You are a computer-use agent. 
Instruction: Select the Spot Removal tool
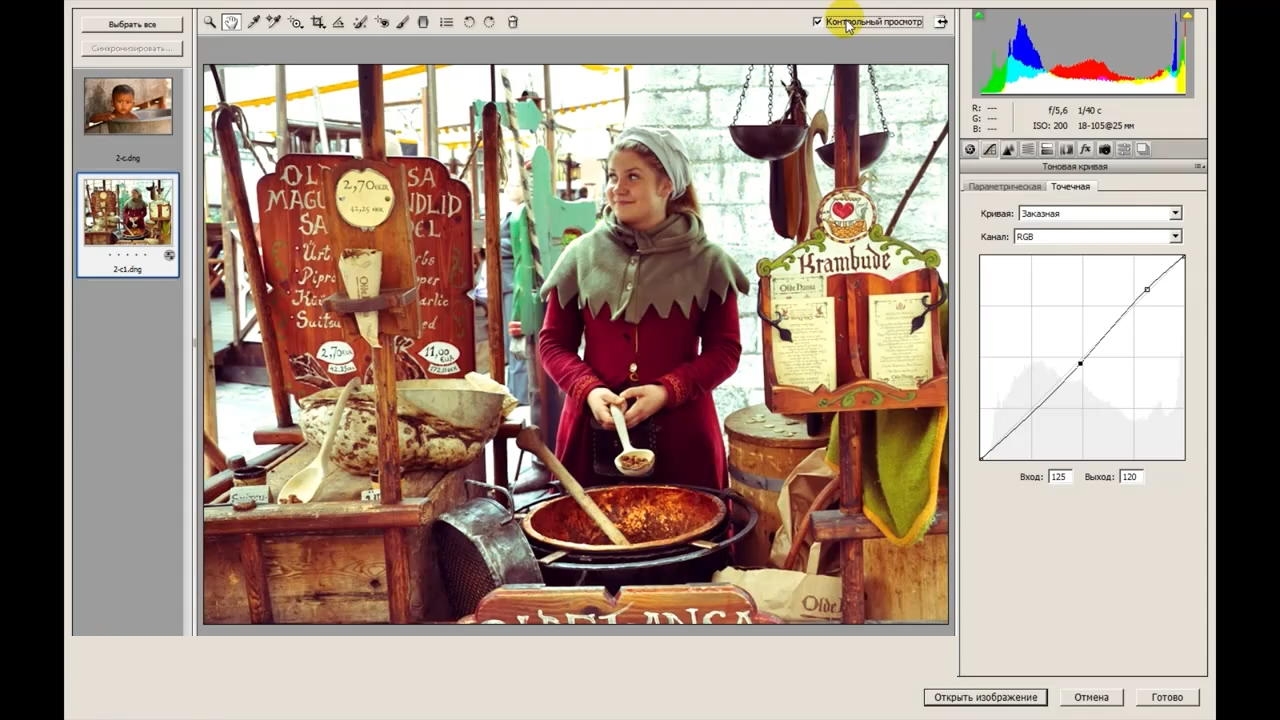click(360, 22)
